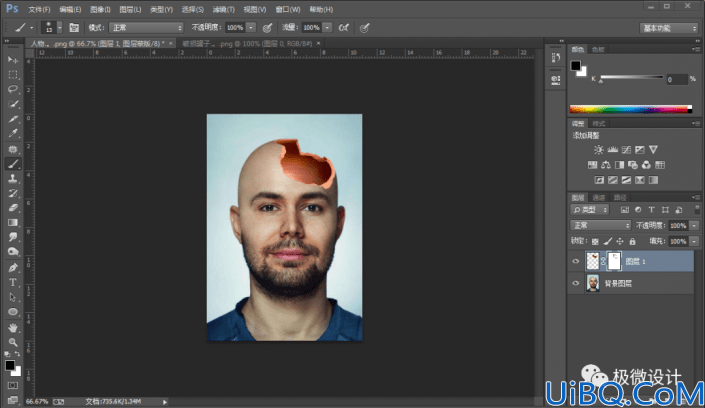Switch to the second document tab
Image resolution: width=705 pixels, height=408 pixels.
247,44
